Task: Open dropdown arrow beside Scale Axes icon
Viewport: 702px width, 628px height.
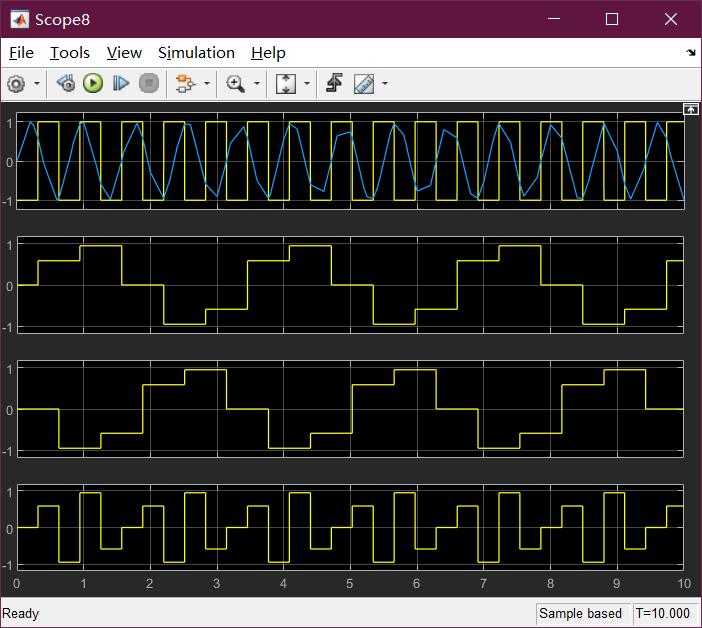Action: tap(306, 84)
